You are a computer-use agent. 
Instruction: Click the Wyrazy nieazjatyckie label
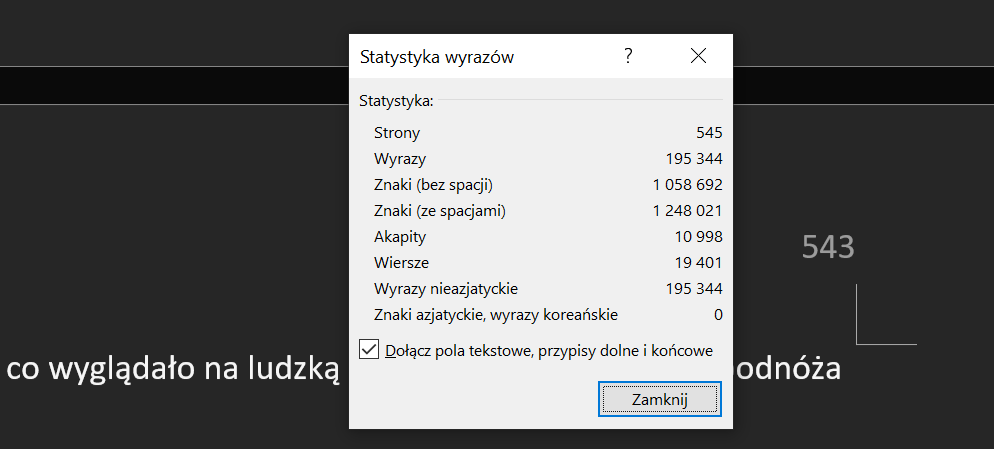[446, 288]
